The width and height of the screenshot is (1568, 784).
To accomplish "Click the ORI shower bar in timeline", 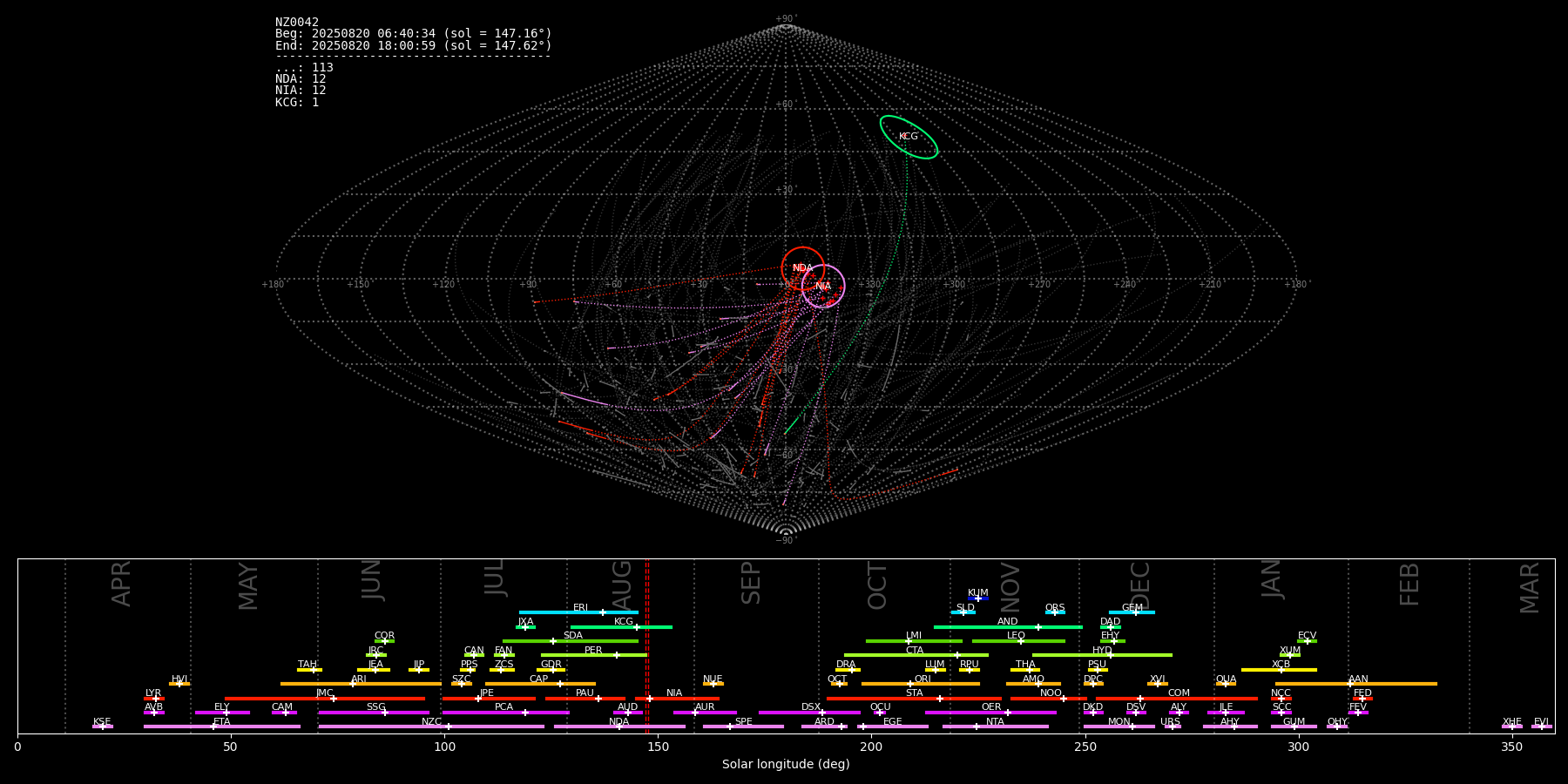I will coord(921,684).
